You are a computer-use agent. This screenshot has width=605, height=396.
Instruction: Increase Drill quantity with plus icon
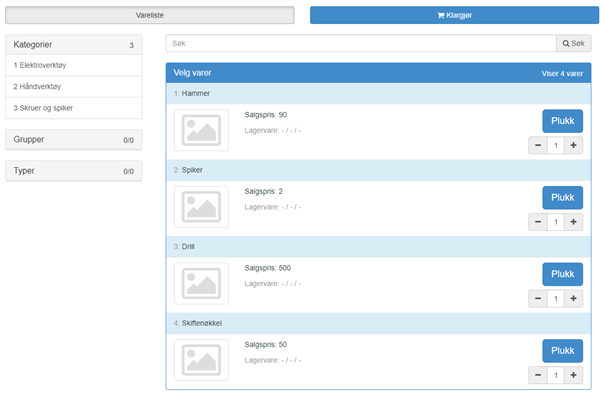click(x=573, y=298)
